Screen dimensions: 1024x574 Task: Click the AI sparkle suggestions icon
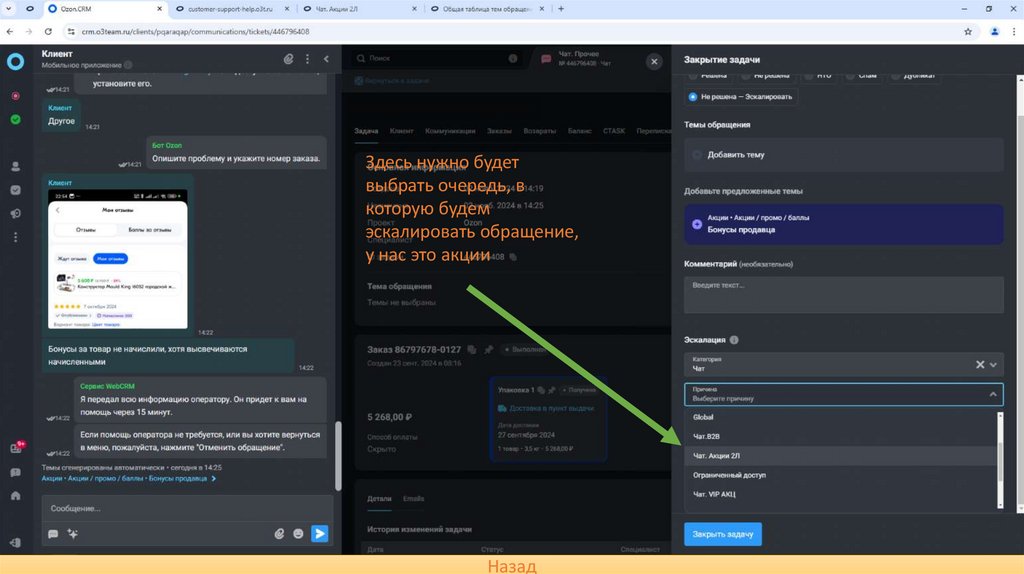click(72, 534)
